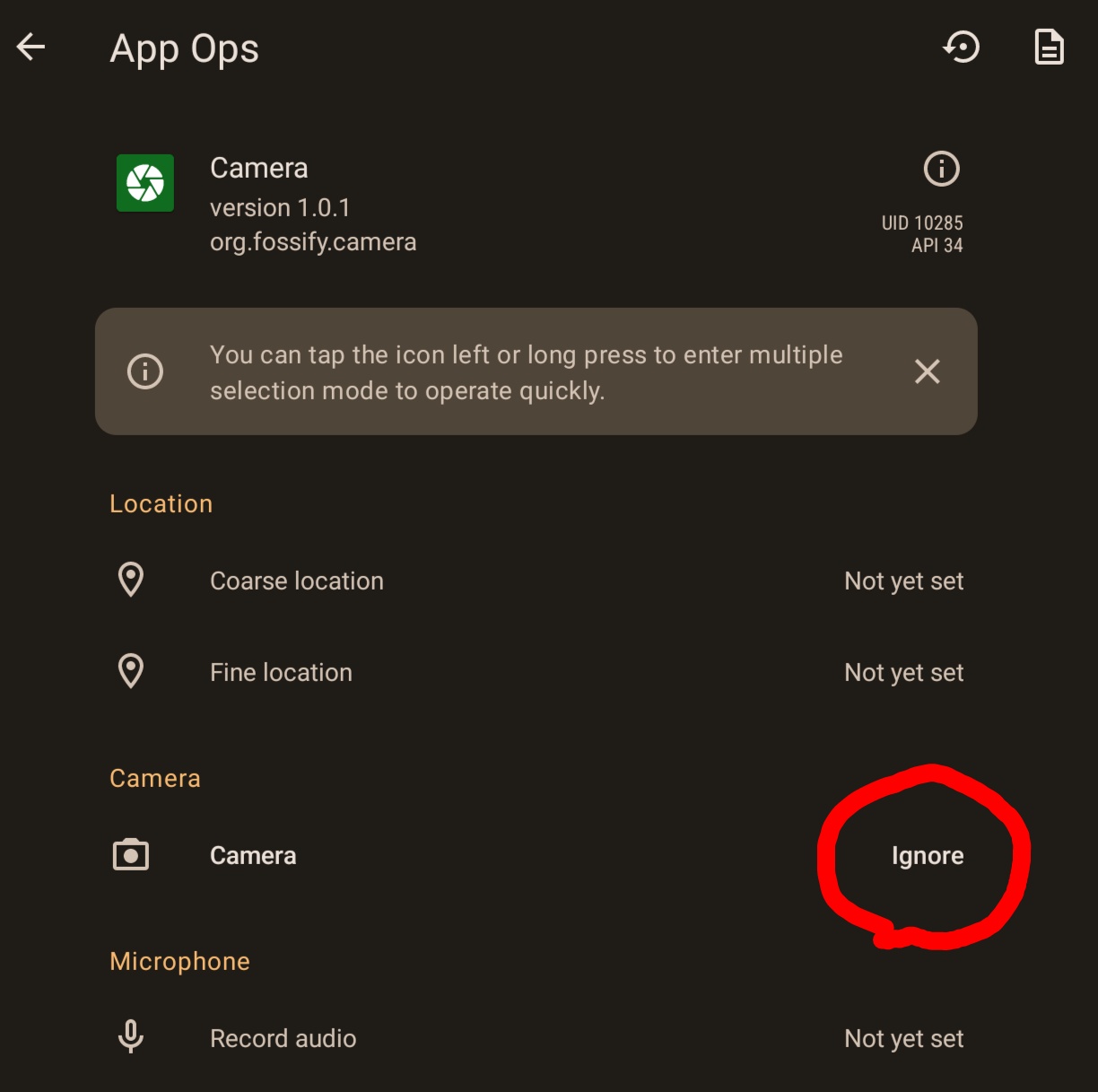
Task: Click the Coarse location row label
Action: click(x=297, y=581)
